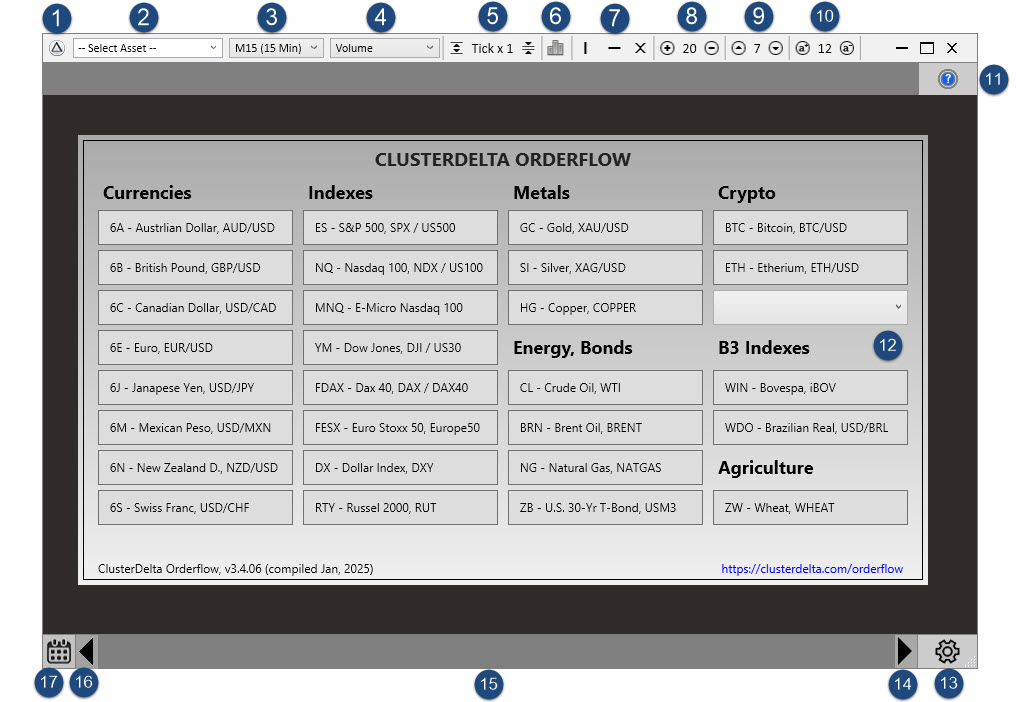Click the 'B3 Indexes' heading text

[764, 348]
